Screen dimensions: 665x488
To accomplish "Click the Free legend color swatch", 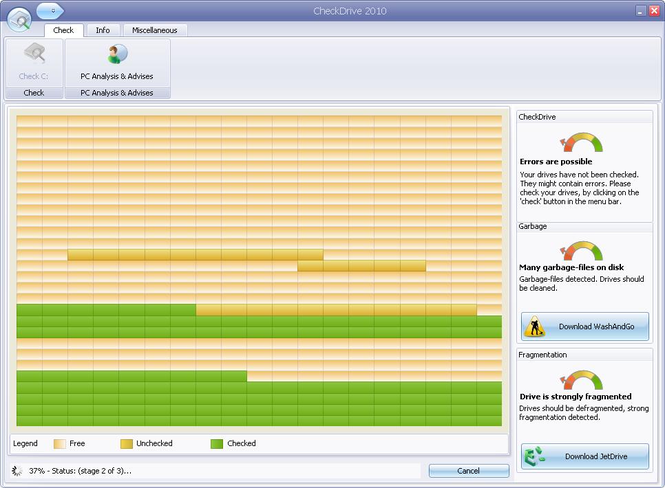I will tap(59, 443).
